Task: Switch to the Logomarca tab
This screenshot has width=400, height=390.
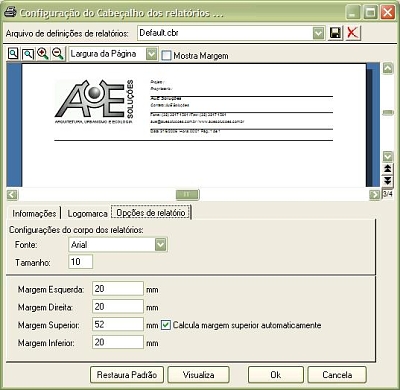Action: [87, 213]
